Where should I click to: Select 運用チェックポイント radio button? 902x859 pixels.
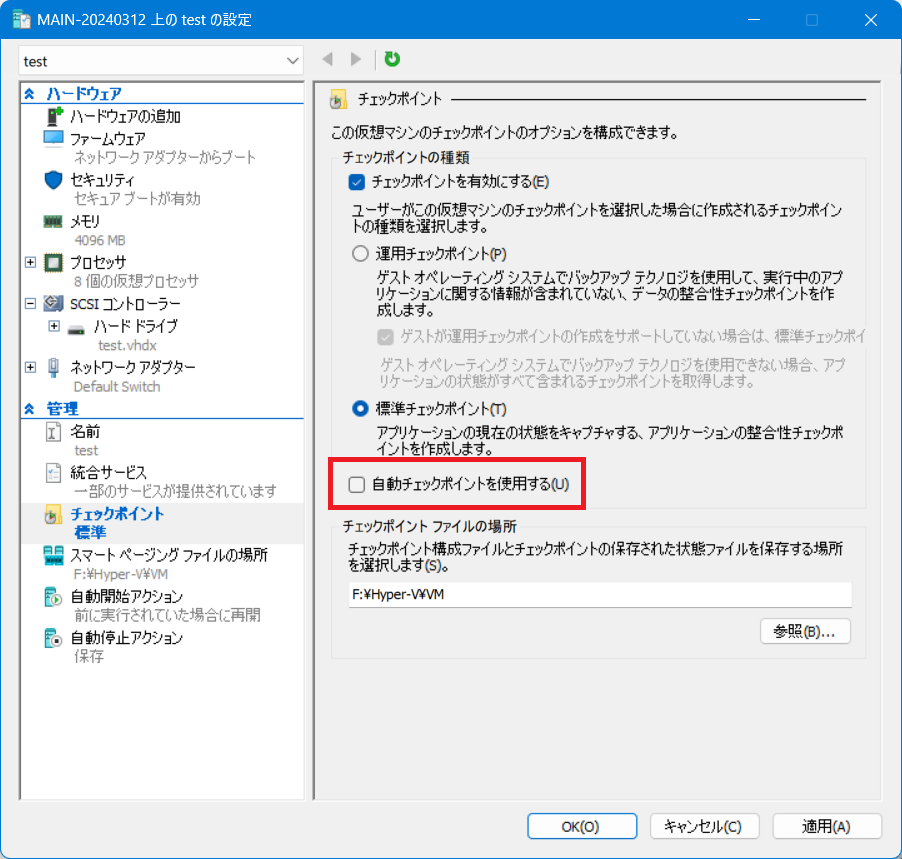coord(360,254)
